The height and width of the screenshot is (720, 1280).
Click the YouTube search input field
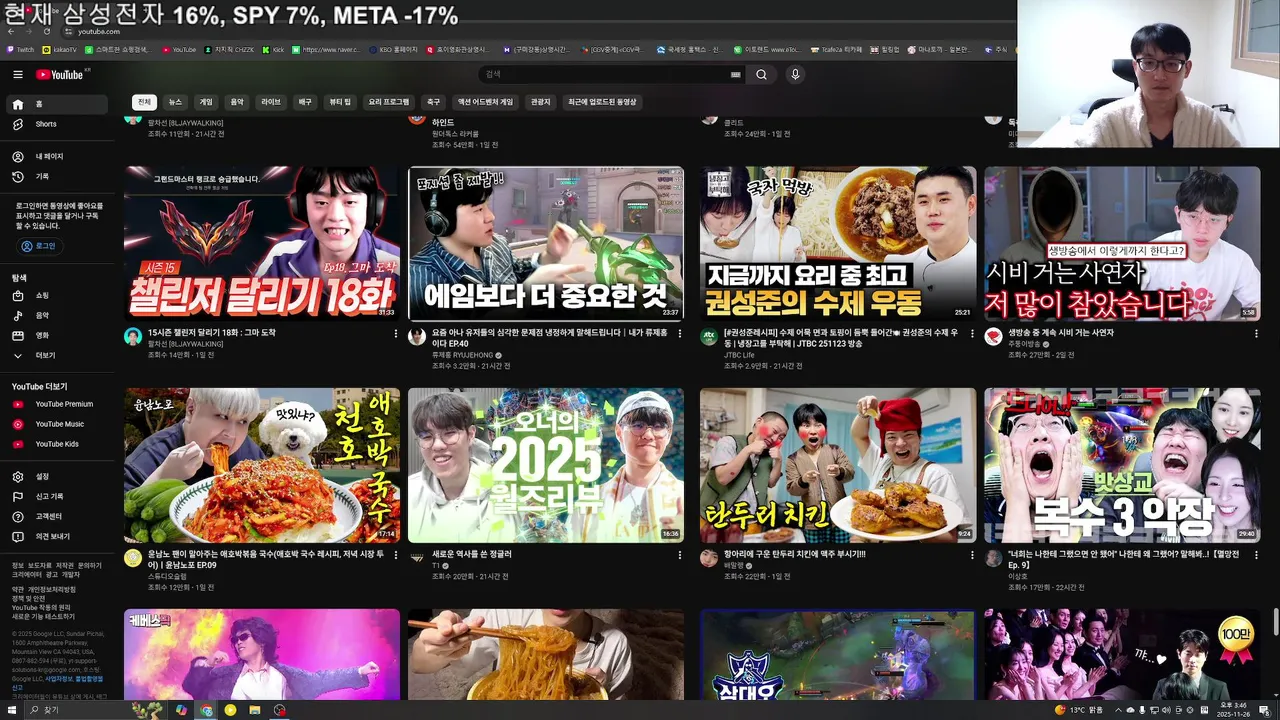pyautogui.click(x=605, y=75)
